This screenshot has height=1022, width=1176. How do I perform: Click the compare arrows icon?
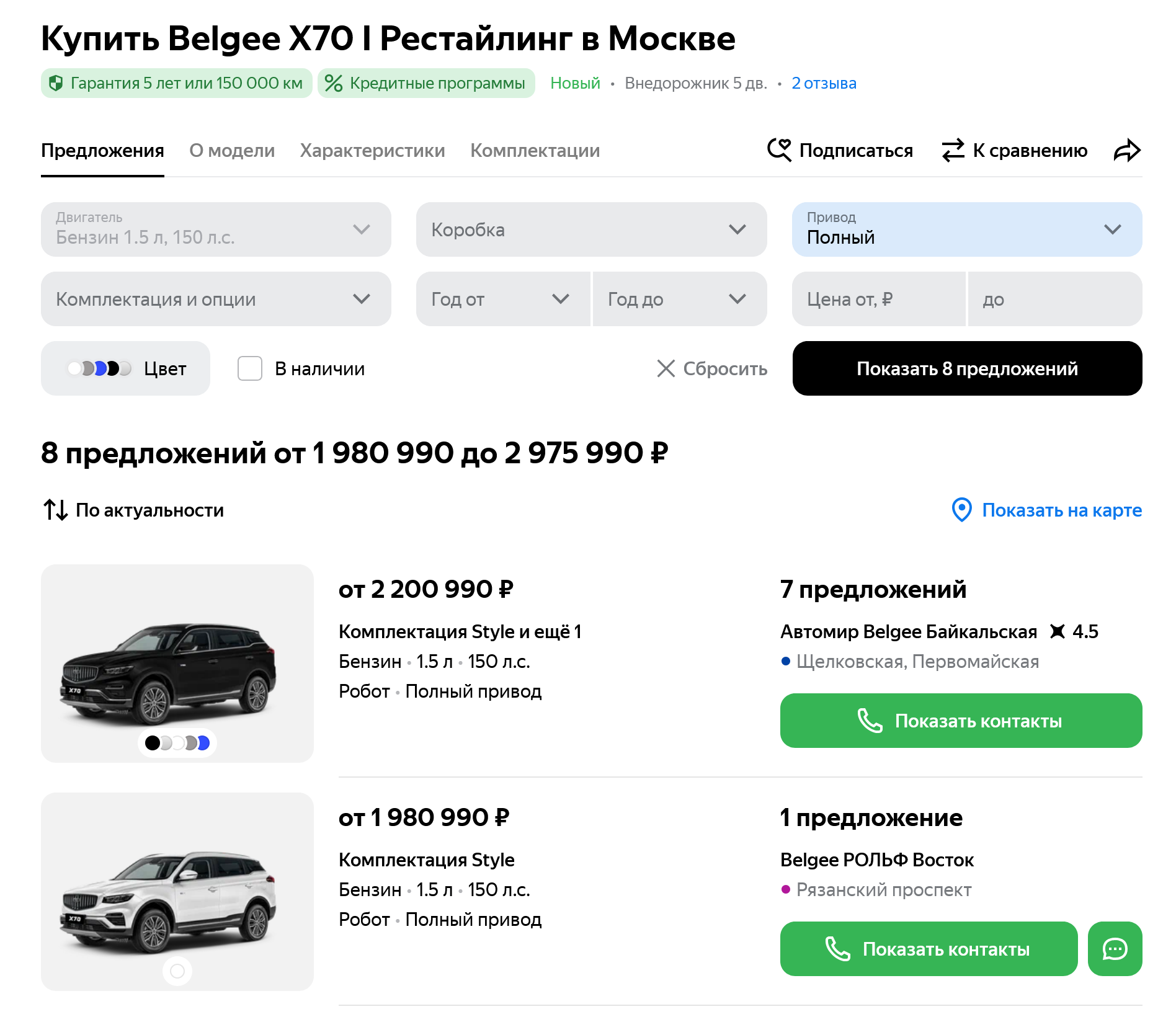(x=953, y=150)
